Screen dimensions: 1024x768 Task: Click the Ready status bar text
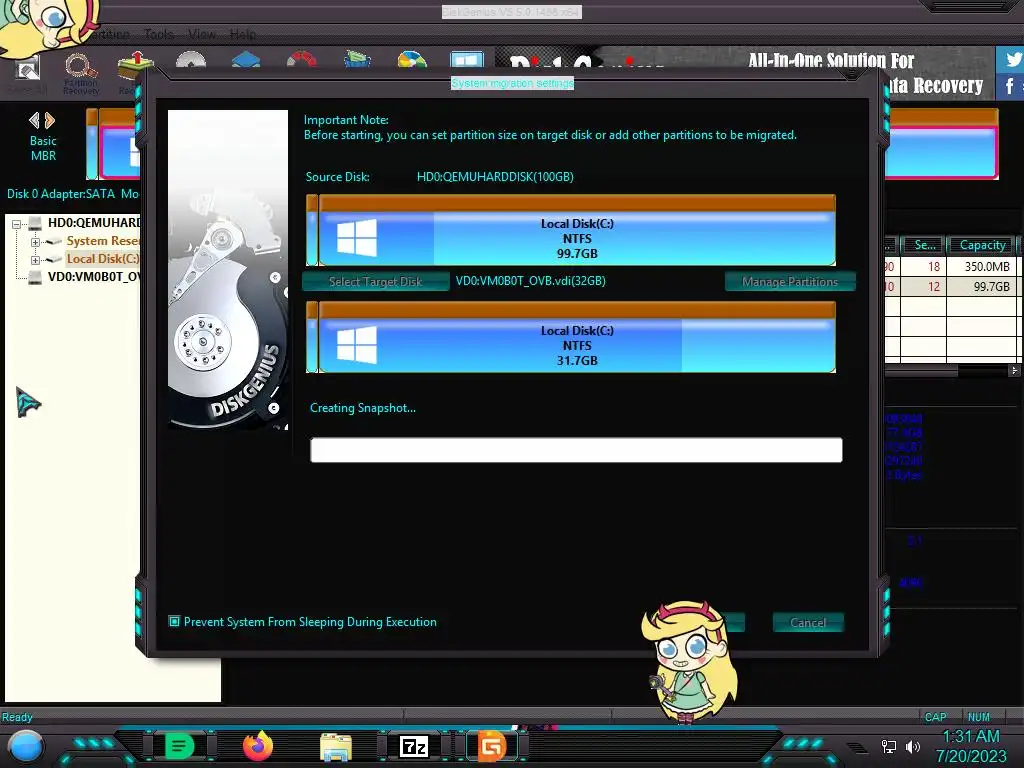point(17,717)
